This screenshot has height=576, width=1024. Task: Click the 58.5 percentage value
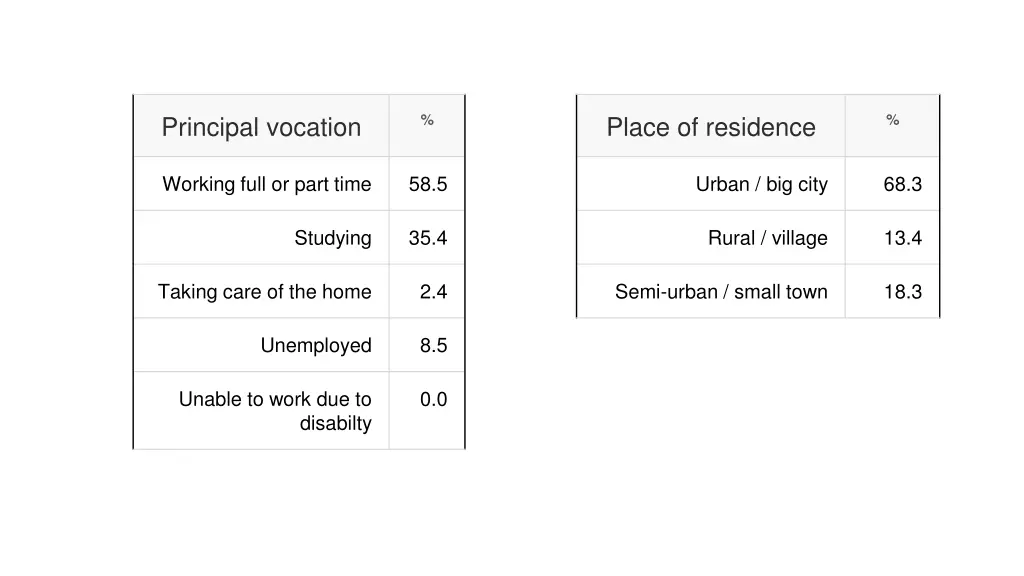click(x=428, y=184)
